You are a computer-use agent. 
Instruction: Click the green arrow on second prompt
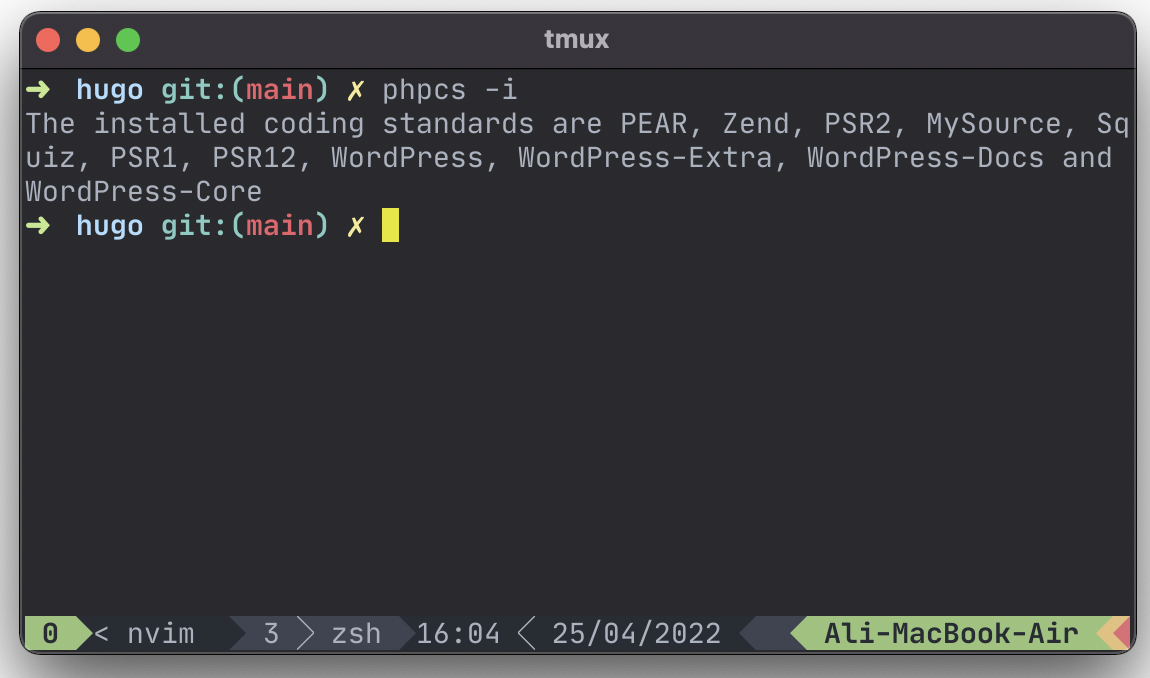[38, 225]
